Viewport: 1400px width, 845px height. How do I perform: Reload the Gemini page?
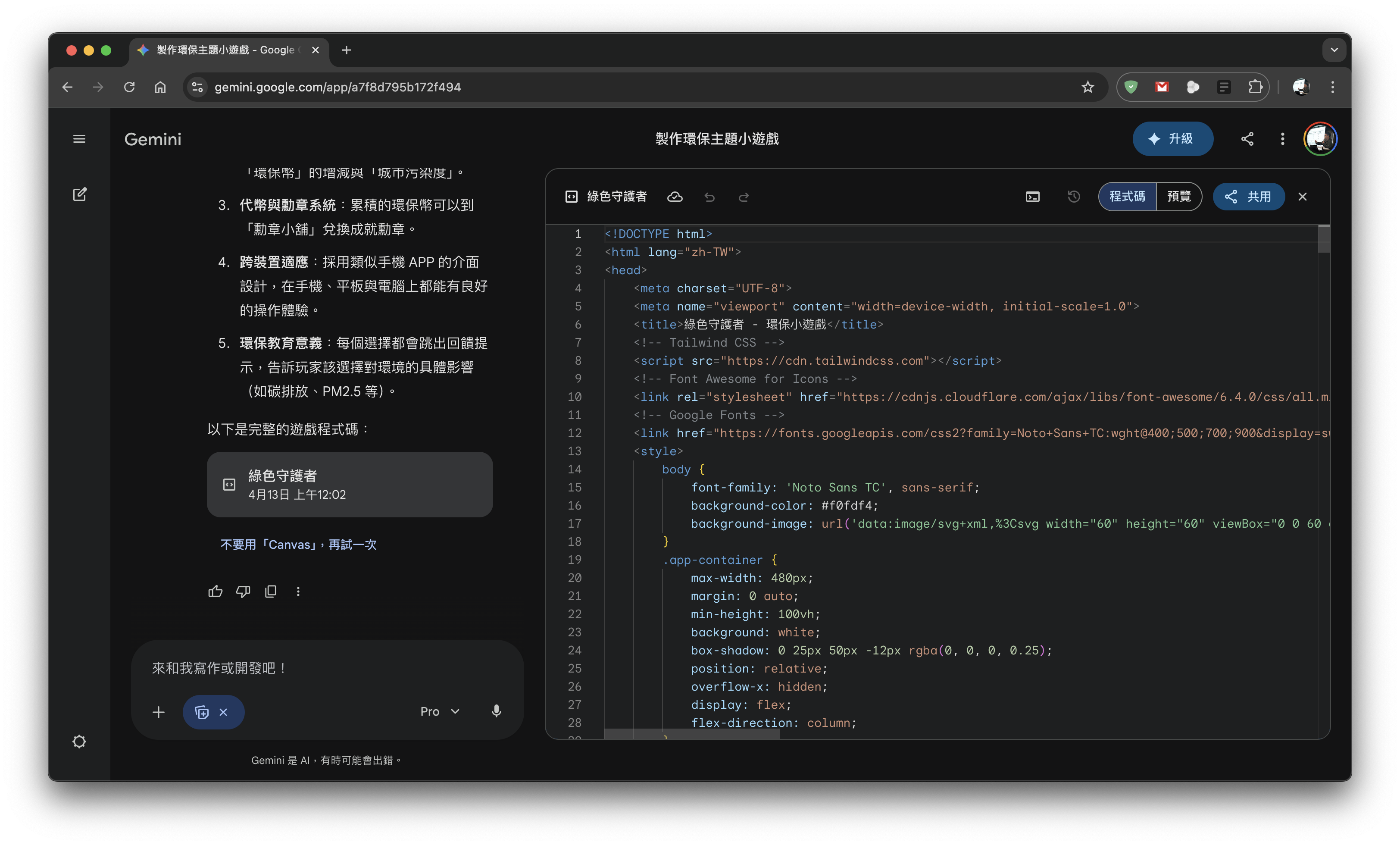(130, 87)
